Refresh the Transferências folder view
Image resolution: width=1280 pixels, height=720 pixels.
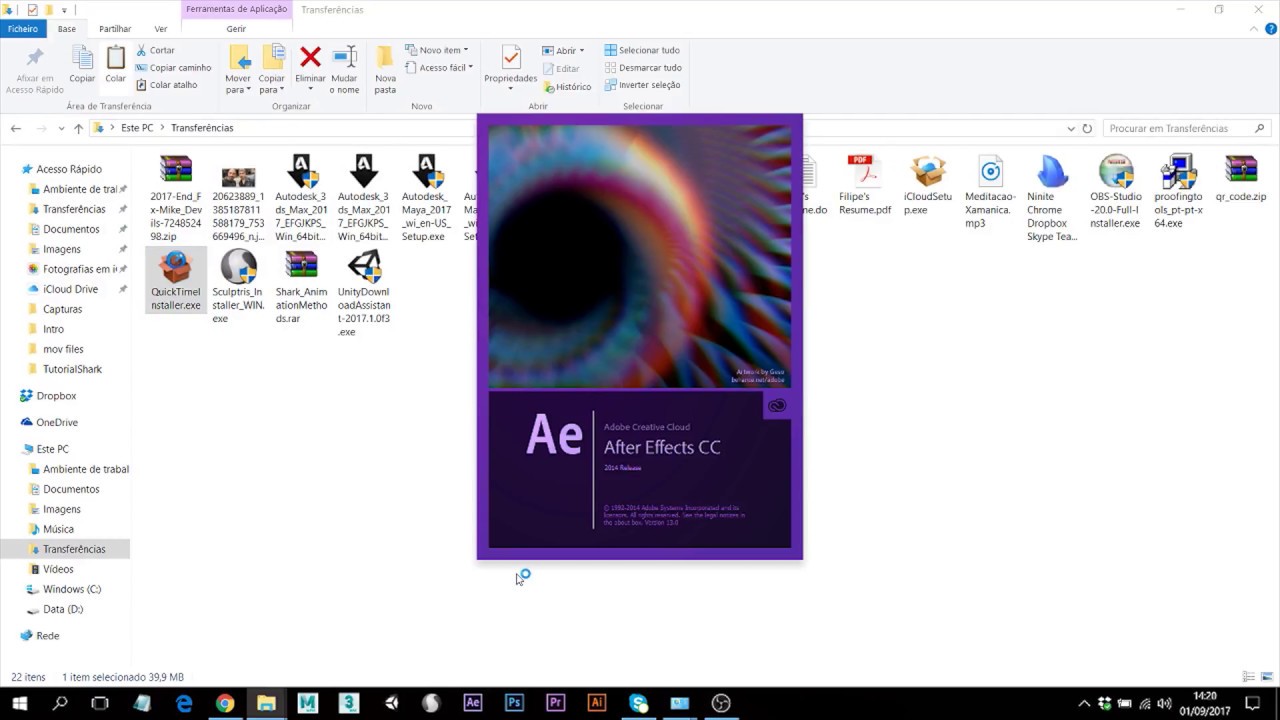(x=1088, y=128)
